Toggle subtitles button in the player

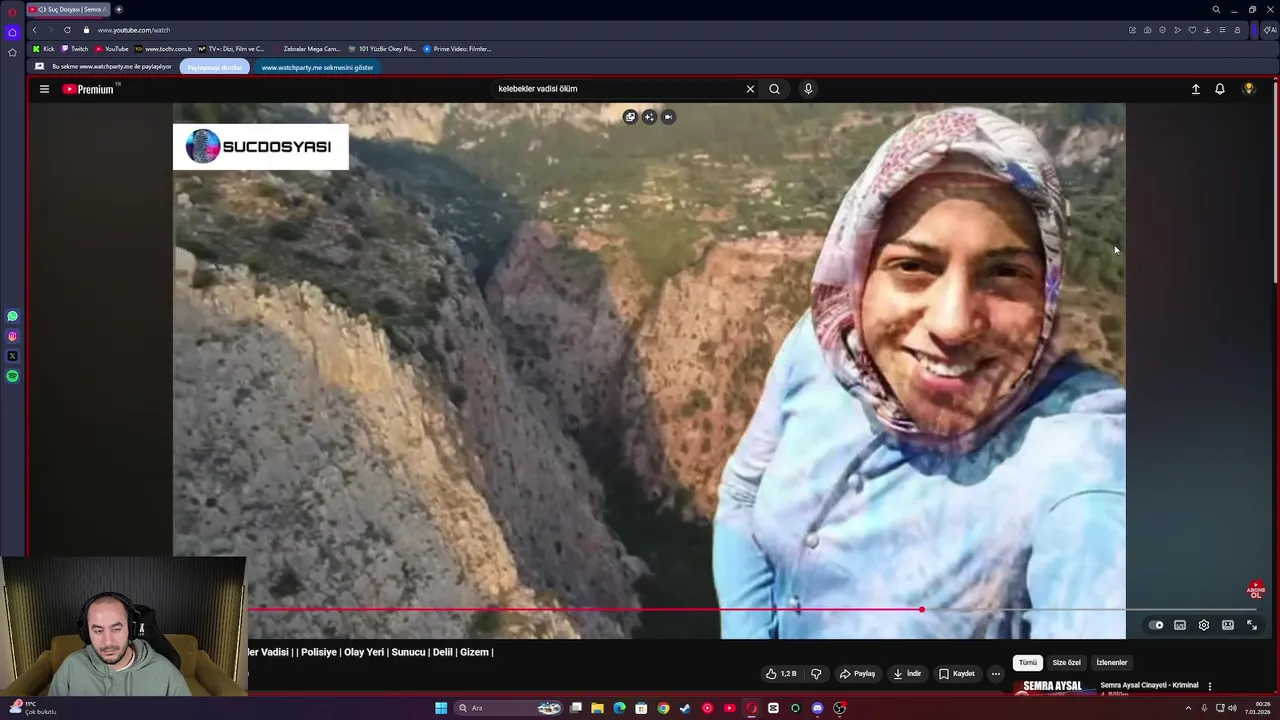coord(1180,625)
